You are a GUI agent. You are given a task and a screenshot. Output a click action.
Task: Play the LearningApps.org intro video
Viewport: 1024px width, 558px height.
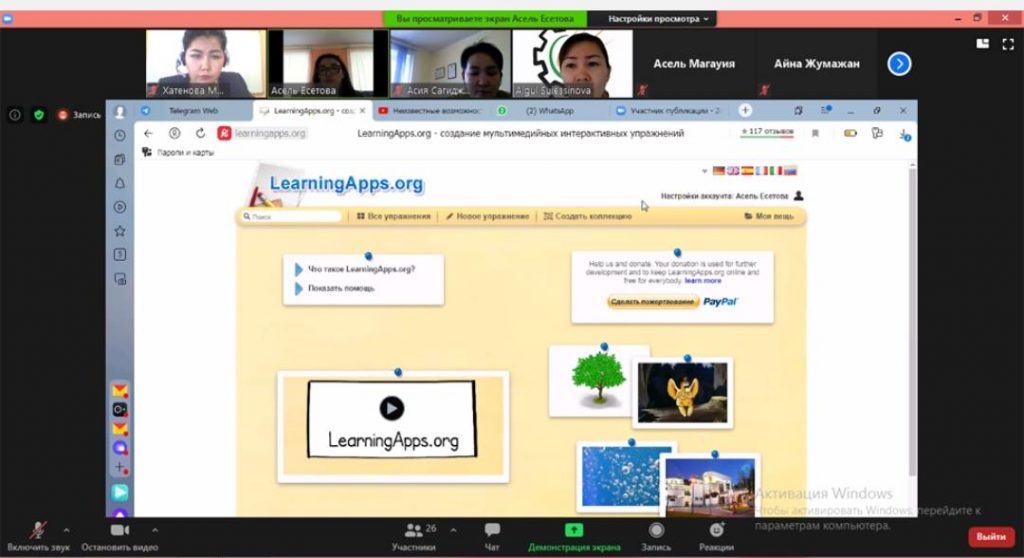coord(392,408)
